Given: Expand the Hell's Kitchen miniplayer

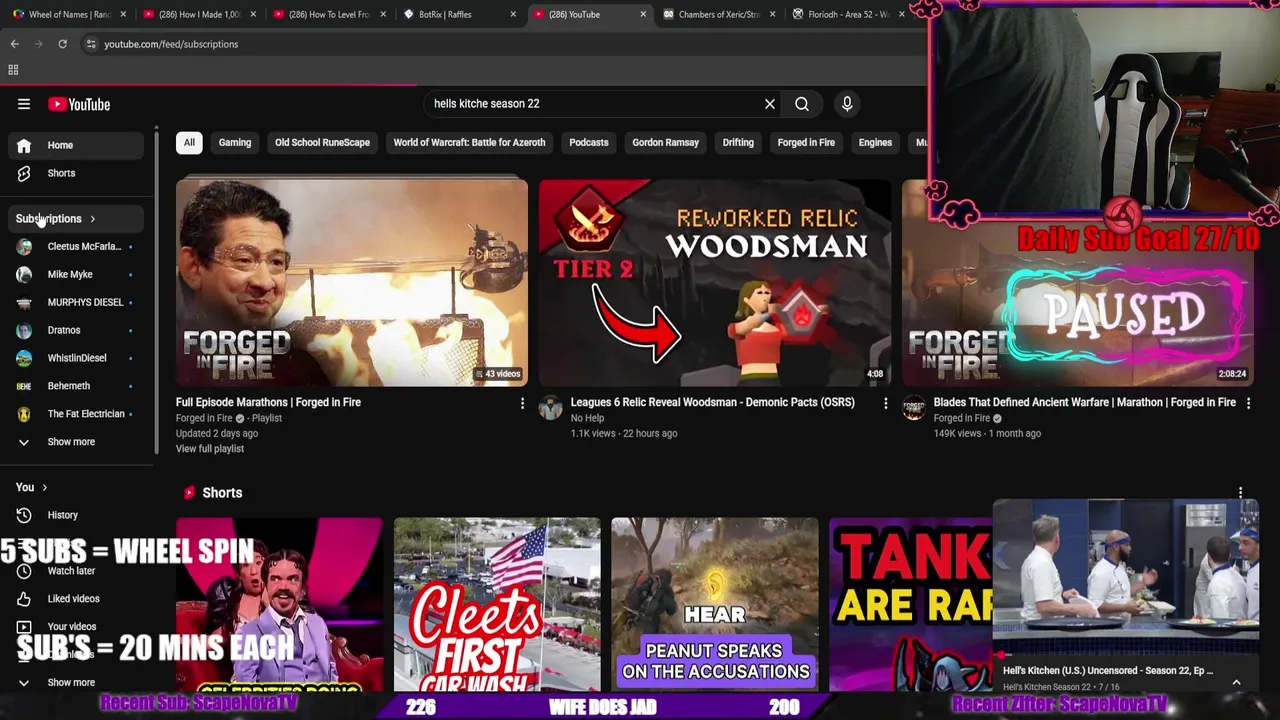Looking at the screenshot, I should pyautogui.click(x=1236, y=682).
